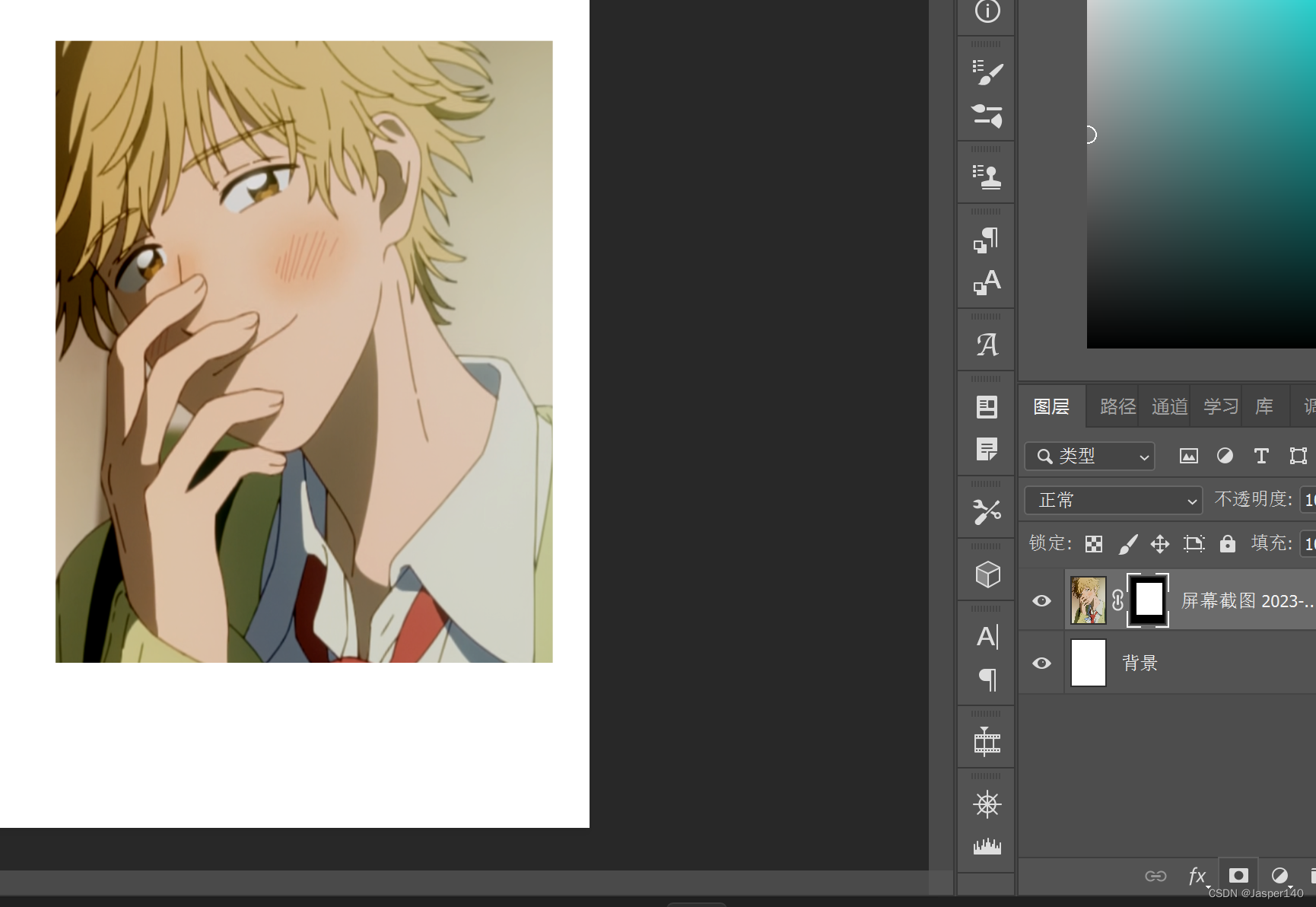
Task: Toggle lock position move icon
Action: (1160, 544)
